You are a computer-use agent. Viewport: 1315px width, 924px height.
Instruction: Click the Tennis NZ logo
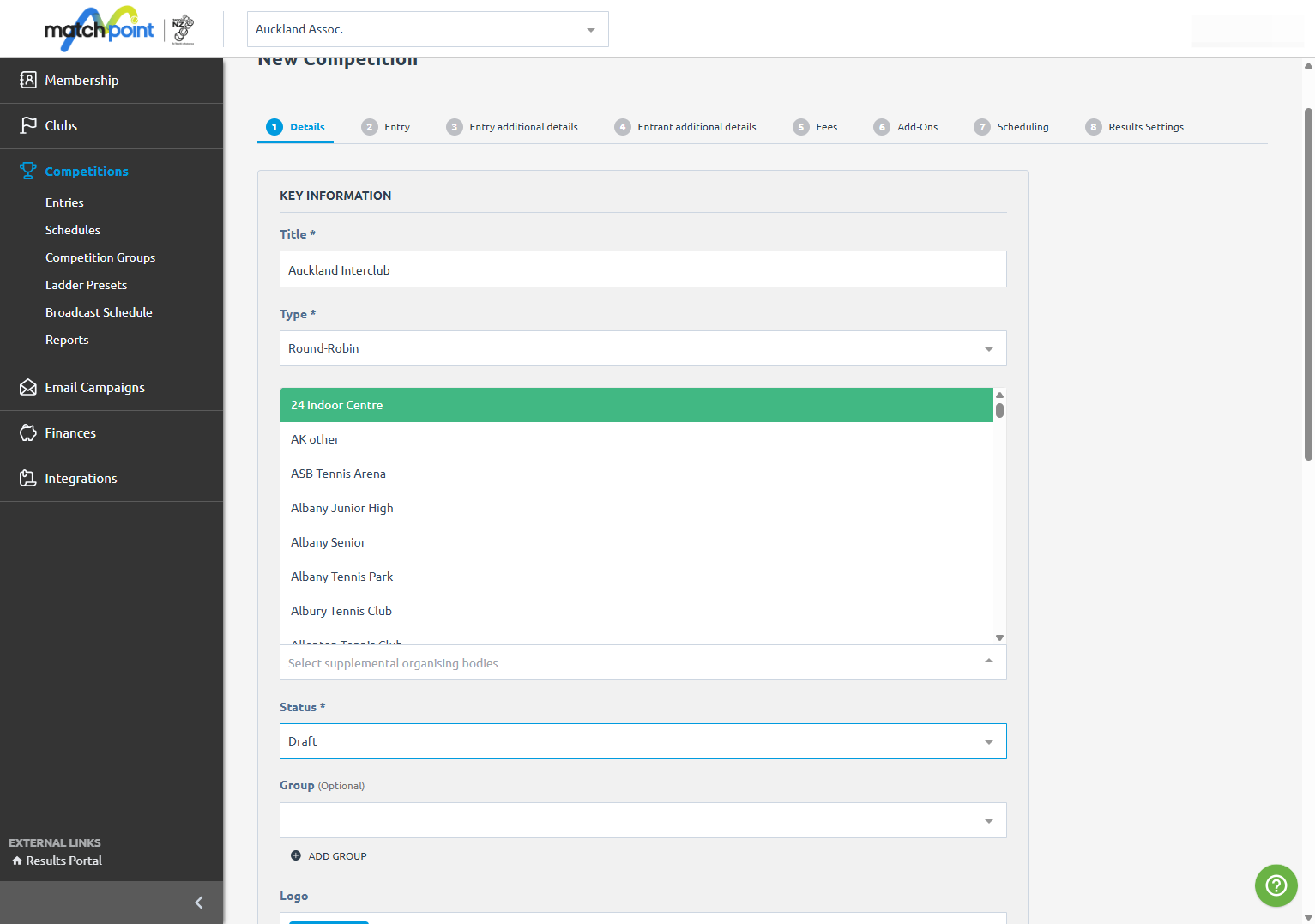pos(183,29)
